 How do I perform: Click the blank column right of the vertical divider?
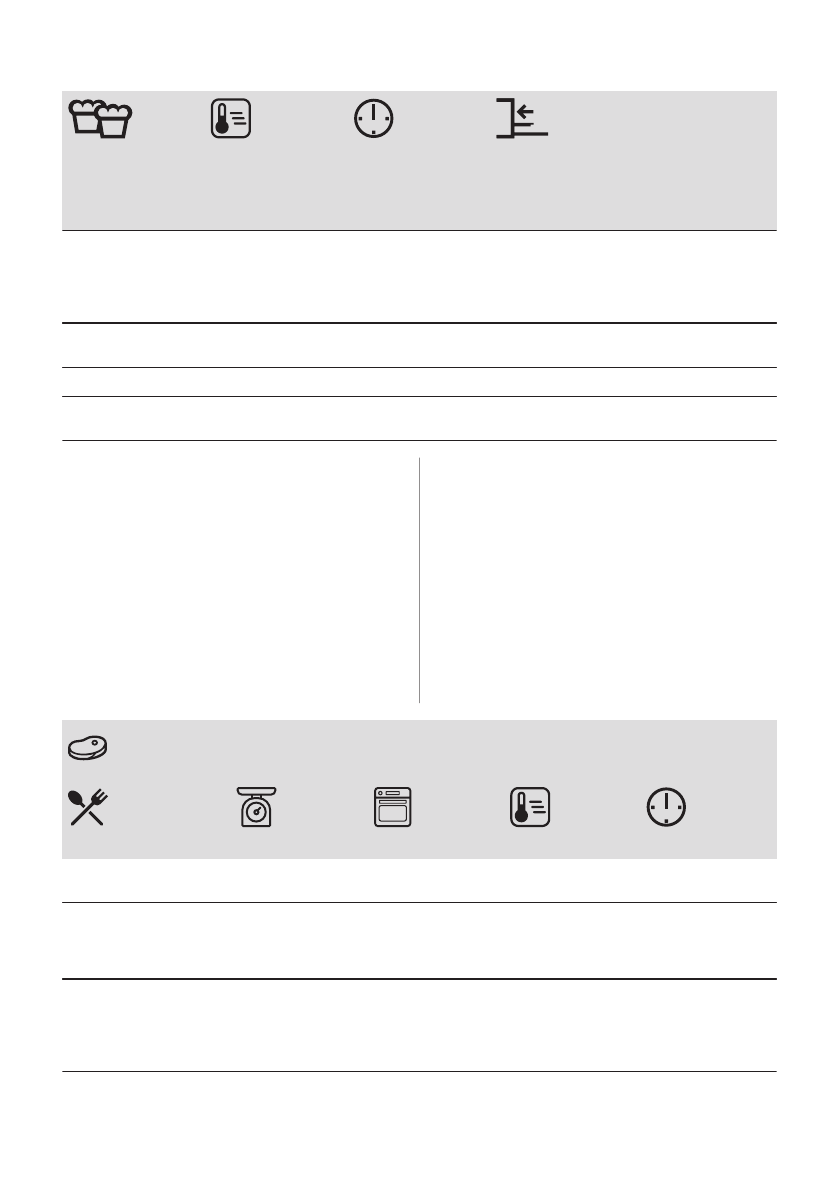pyautogui.click(x=599, y=580)
